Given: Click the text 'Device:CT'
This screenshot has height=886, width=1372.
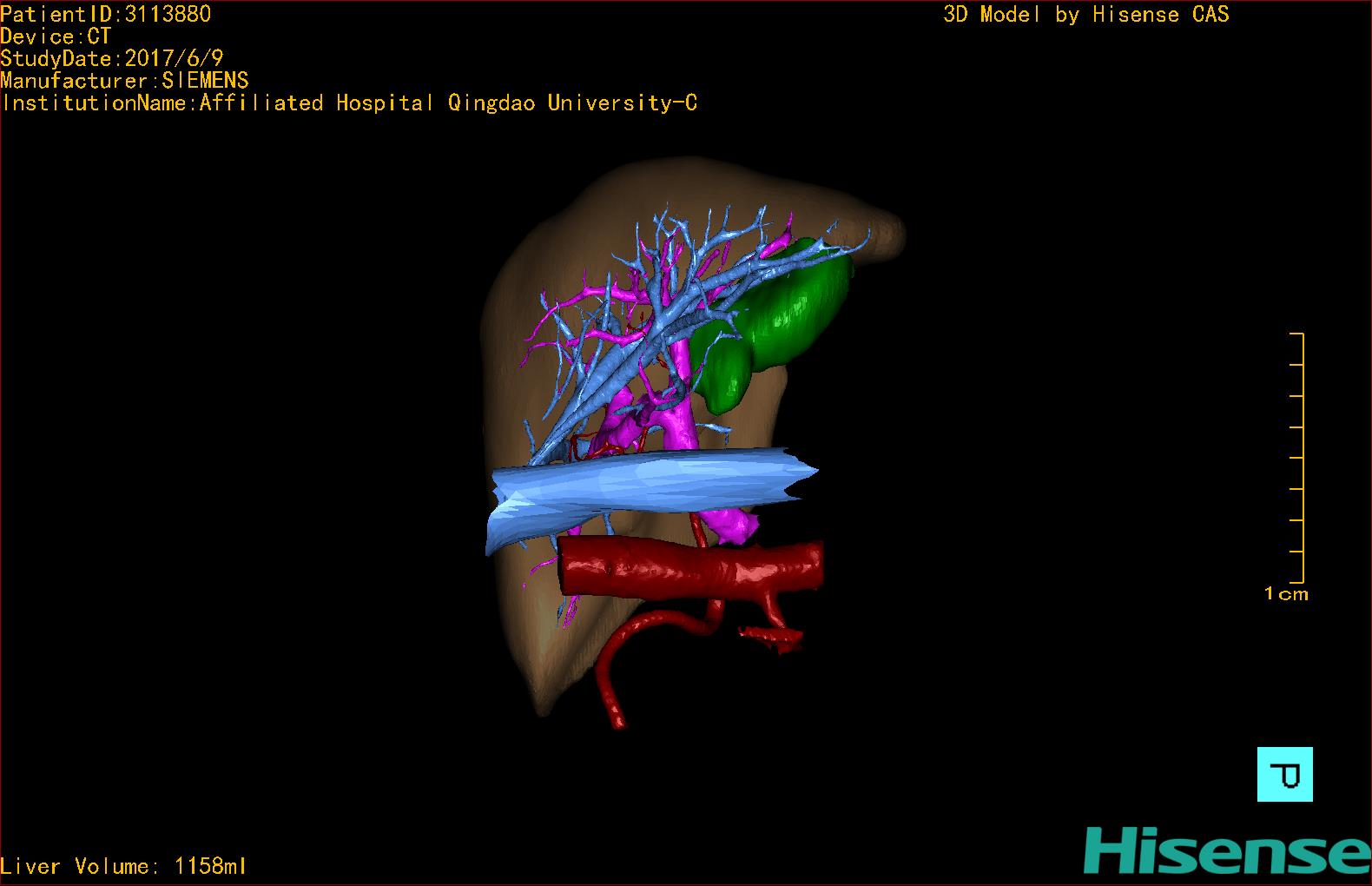Looking at the screenshot, I should [56, 36].
